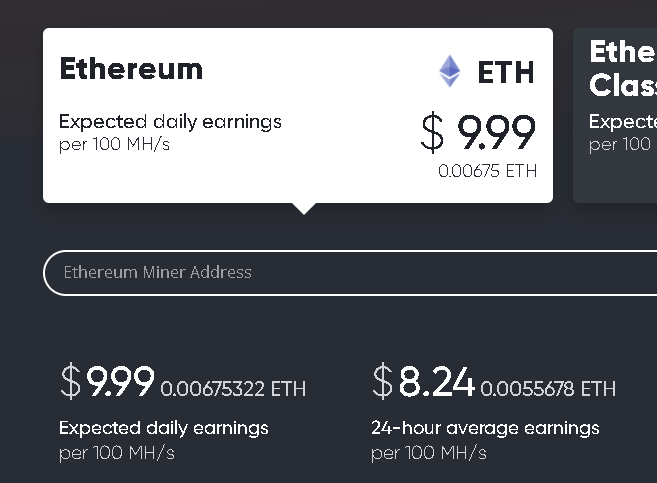The width and height of the screenshot is (657, 483).
Task: Click the lower Expected daily earnings label
Action: point(164,428)
